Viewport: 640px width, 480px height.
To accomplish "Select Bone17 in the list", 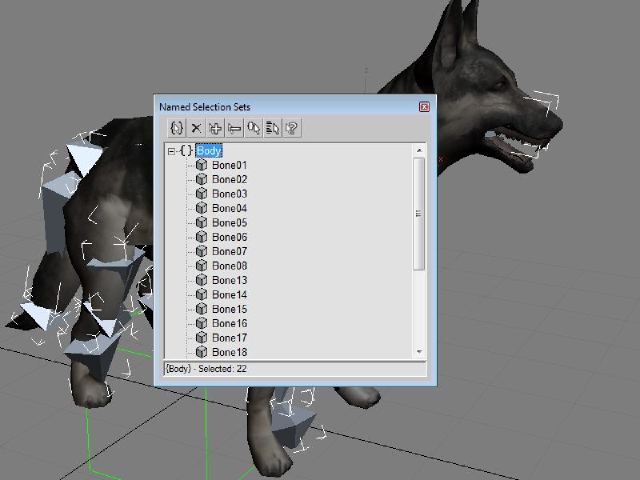I will tap(229, 338).
